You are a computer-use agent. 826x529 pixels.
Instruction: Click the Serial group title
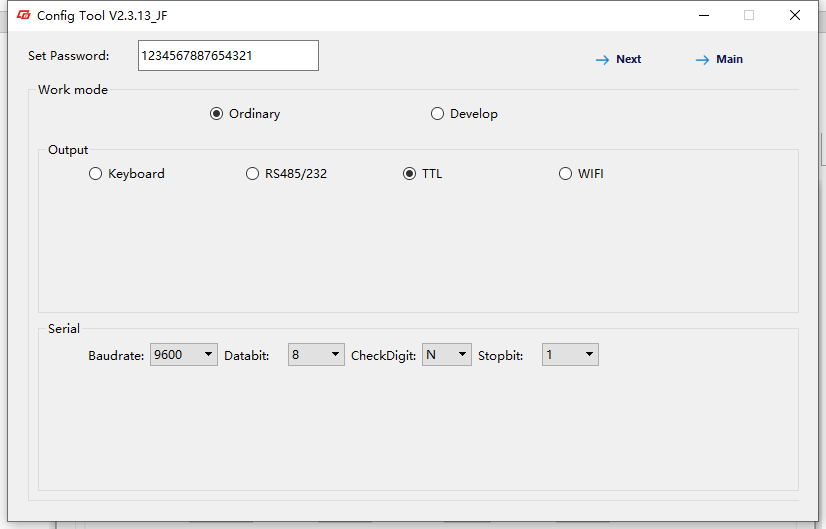point(64,329)
